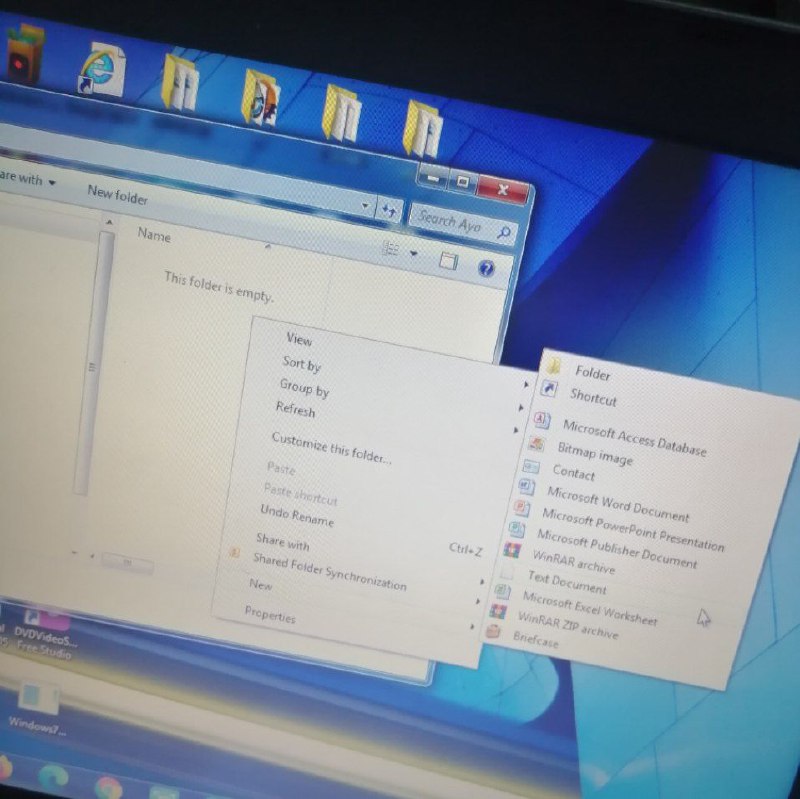This screenshot has height=799, width=800.
Task: Change view using the view icon
Action: tap(391, 249)
